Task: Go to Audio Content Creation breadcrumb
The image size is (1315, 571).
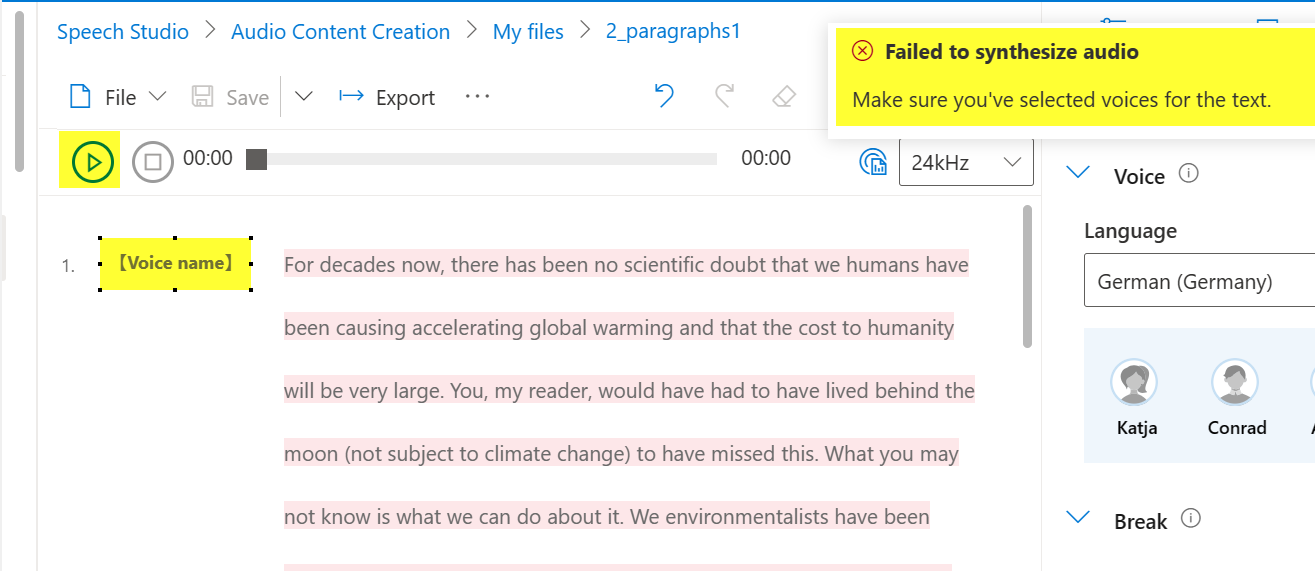Action: [x=341, y=31]
